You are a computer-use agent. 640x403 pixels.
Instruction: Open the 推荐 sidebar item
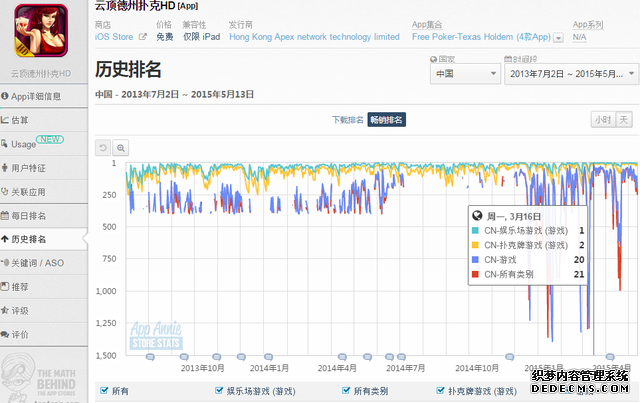(x=44, y=287)
